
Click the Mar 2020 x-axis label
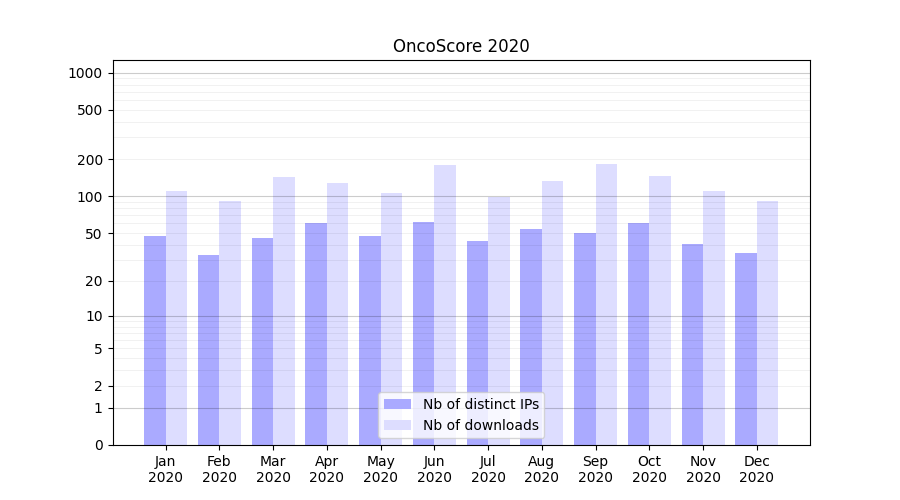(x=273, y=469)
